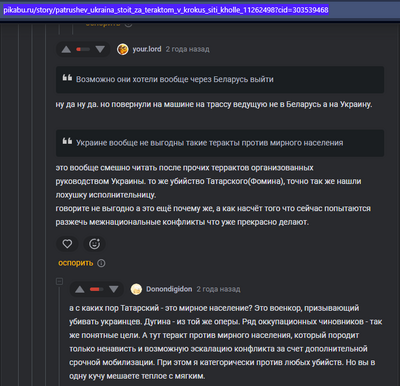The height and width of the screenshot is (386, 400).
Task: Click the rating bar on your.lord's comment
Action: tap(83, 49)
